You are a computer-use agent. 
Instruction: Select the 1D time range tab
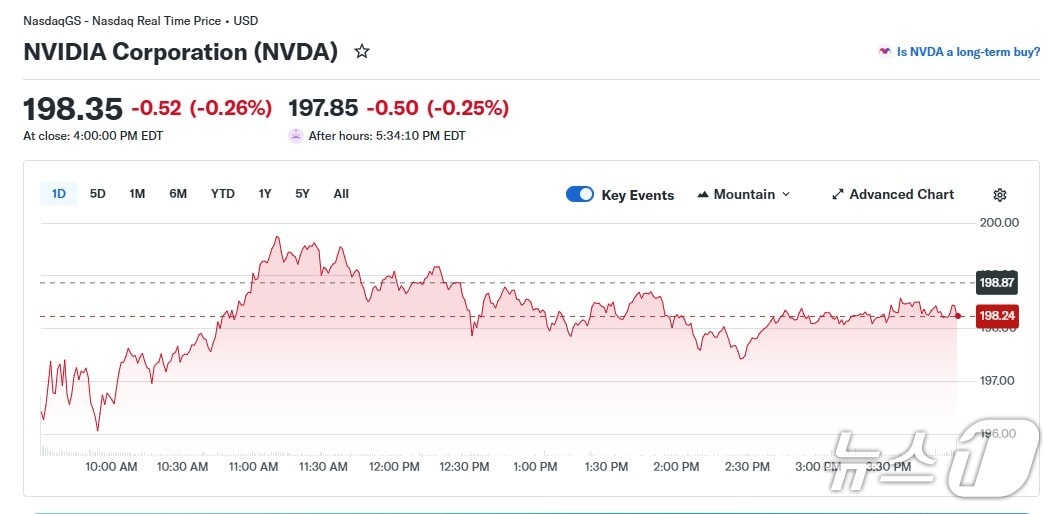click(x=59, y=194)
